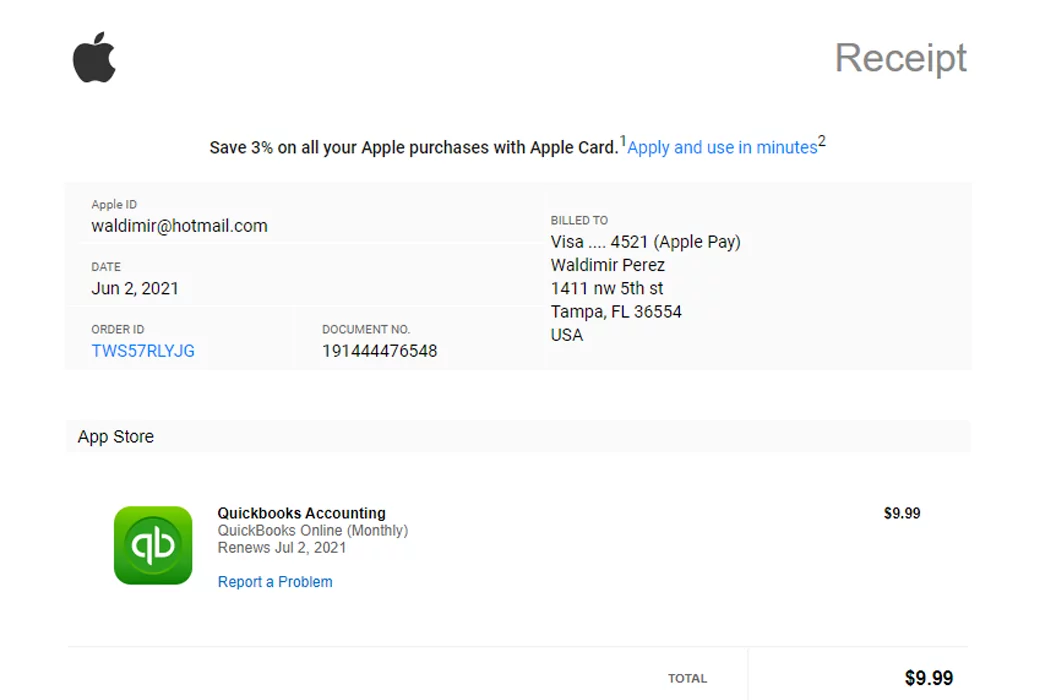Click the Apple logo icon
1040x700 pixels.
(94, 57)
